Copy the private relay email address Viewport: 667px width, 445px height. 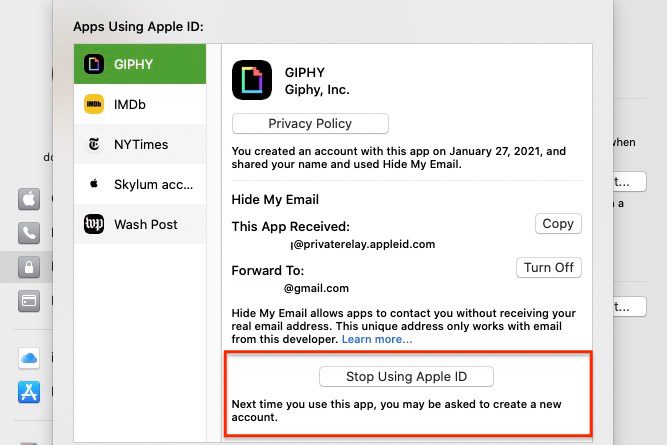tap(558, 224)
